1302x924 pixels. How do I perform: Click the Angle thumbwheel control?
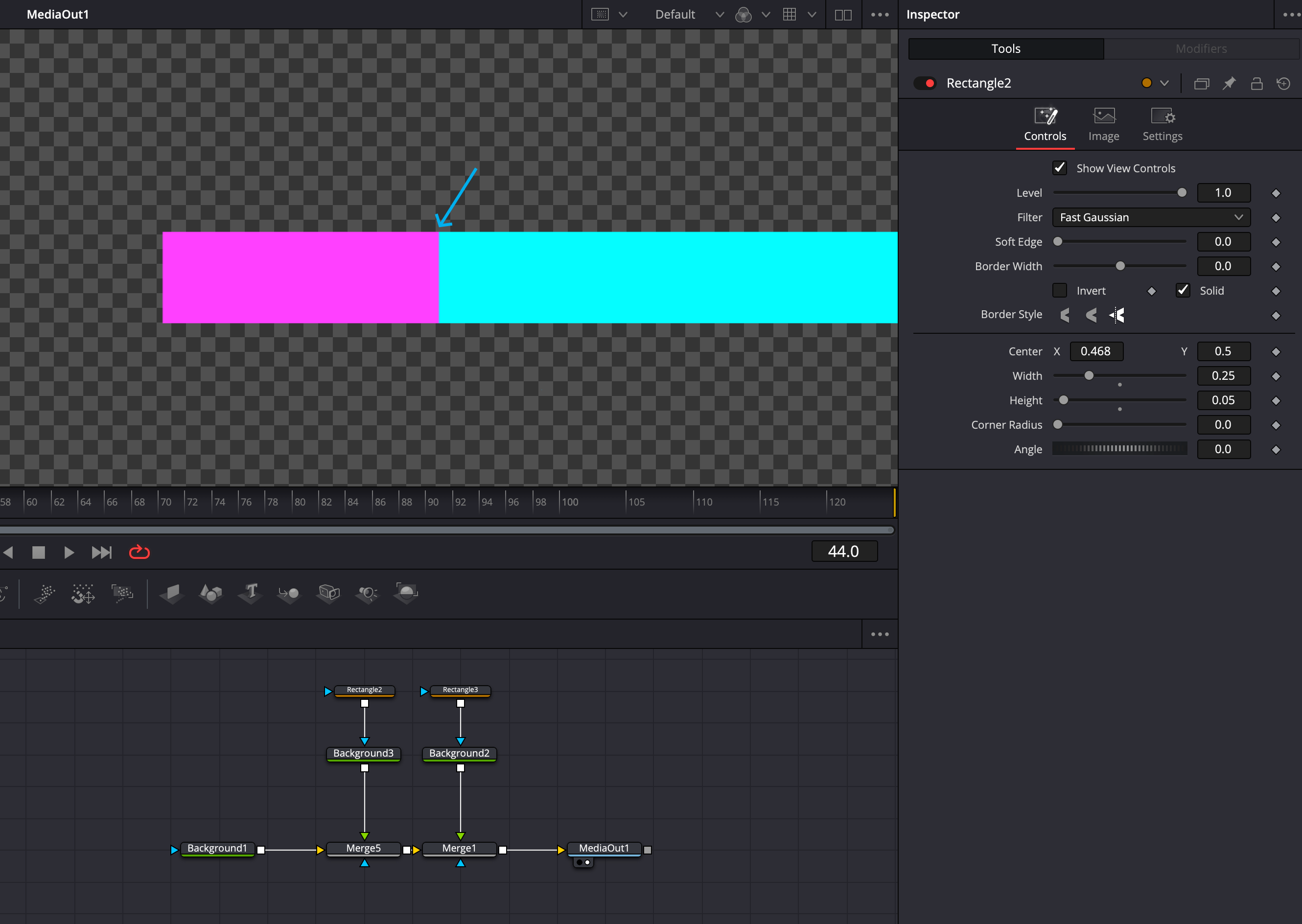tap(1119, 448)
